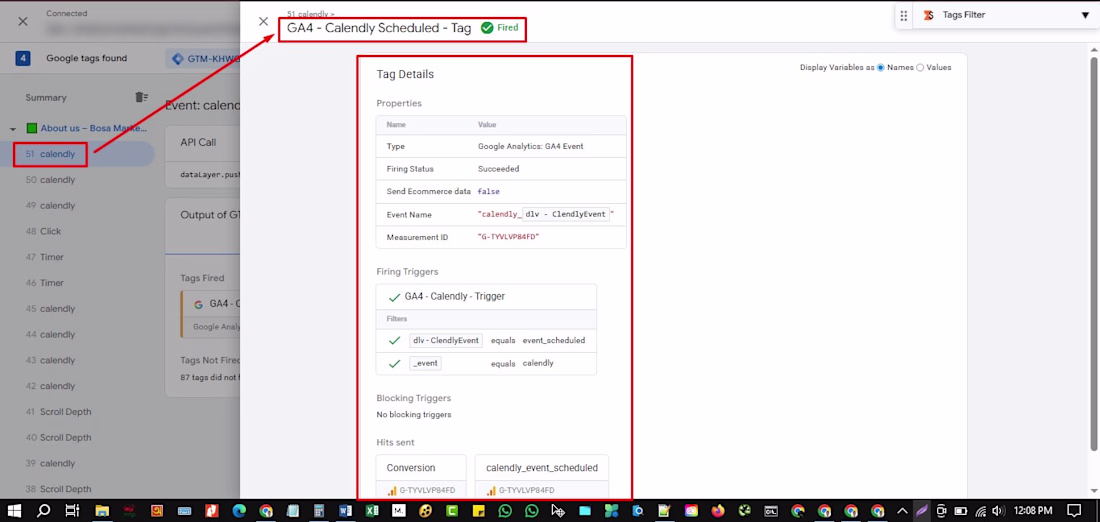1100x522 pixels.
Task: Open the calendly_event_scheduled hit card
Action: click(x=542, y=476)
